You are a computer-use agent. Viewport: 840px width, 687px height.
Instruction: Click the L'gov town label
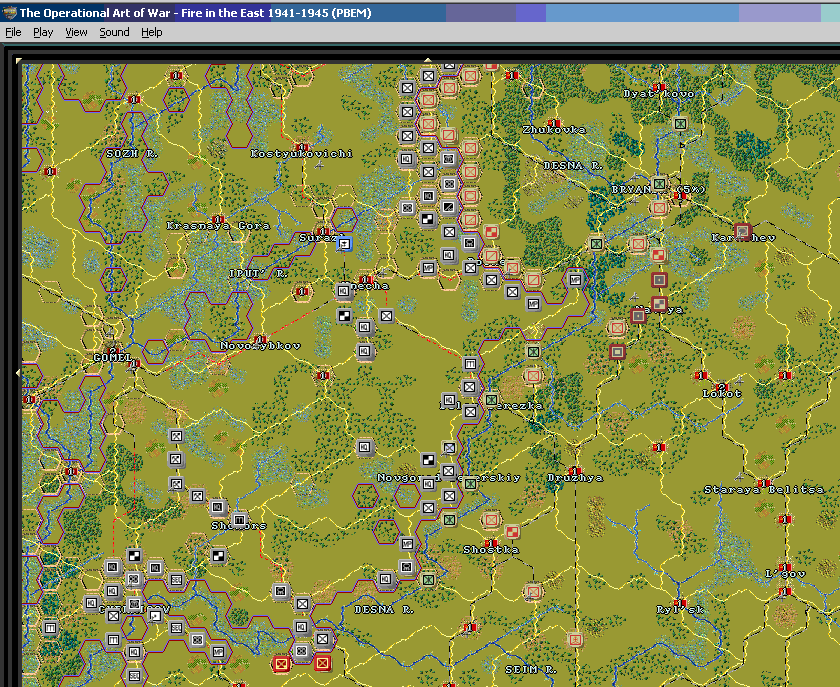click(x=785, y=574)
